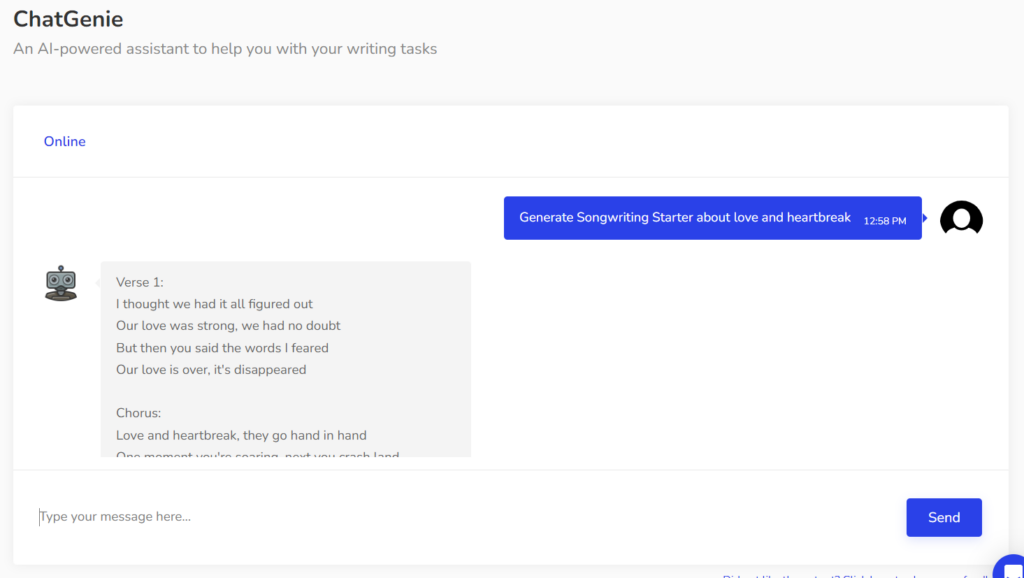Click the partially visible last lyric line

coord(257,455)
